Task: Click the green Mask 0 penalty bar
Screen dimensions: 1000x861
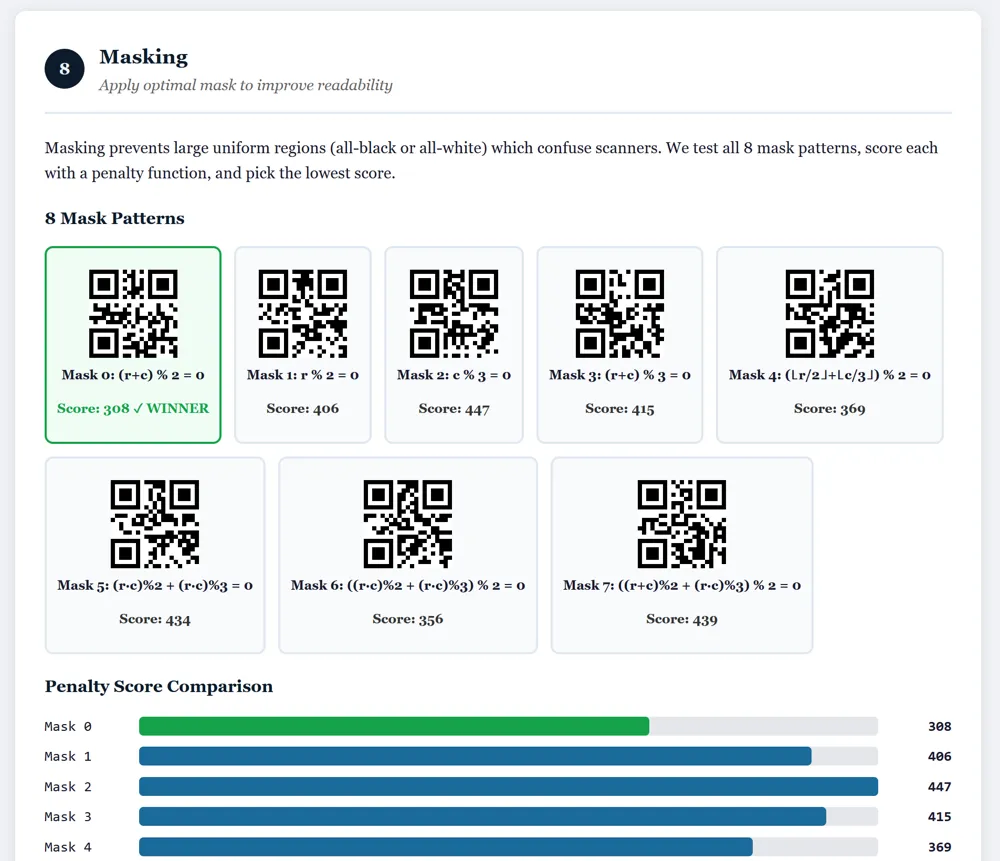Action: coord(394,726)
